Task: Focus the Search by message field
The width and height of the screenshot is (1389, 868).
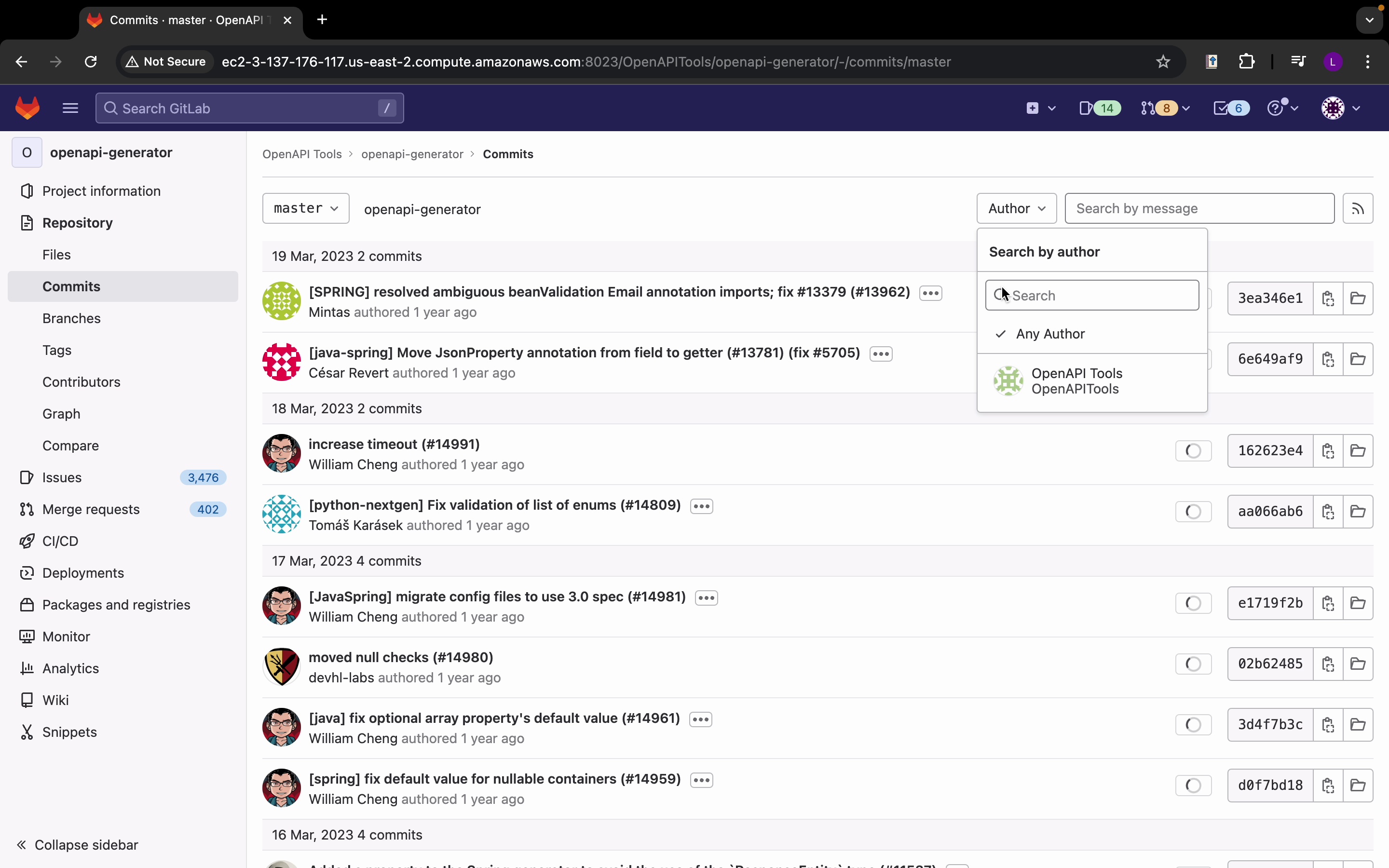Action: click(x=1199, y=208)
